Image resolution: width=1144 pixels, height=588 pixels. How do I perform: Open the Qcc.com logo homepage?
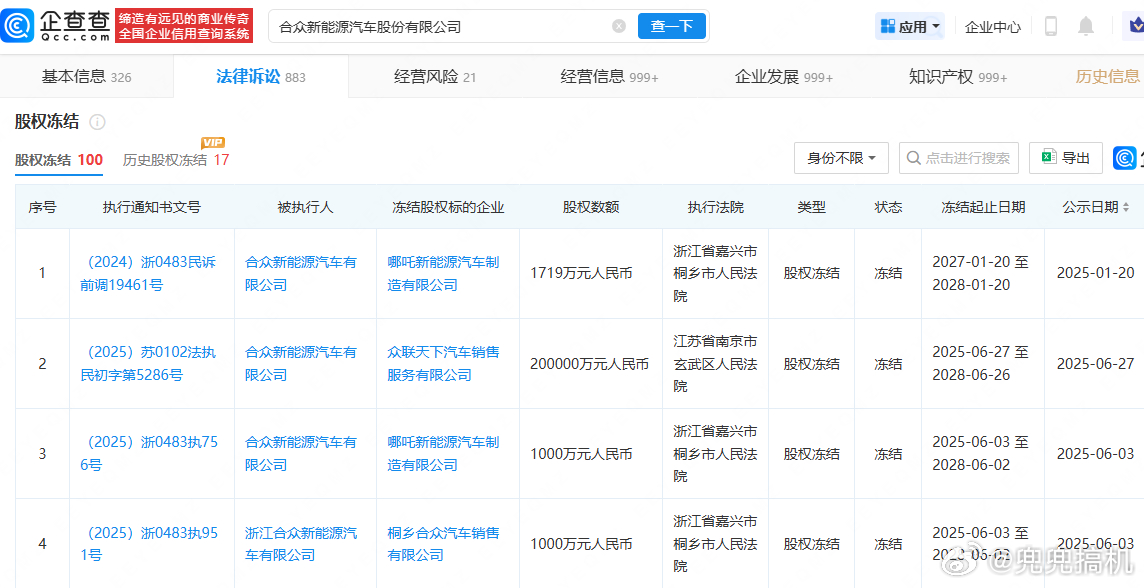[55, 26]
